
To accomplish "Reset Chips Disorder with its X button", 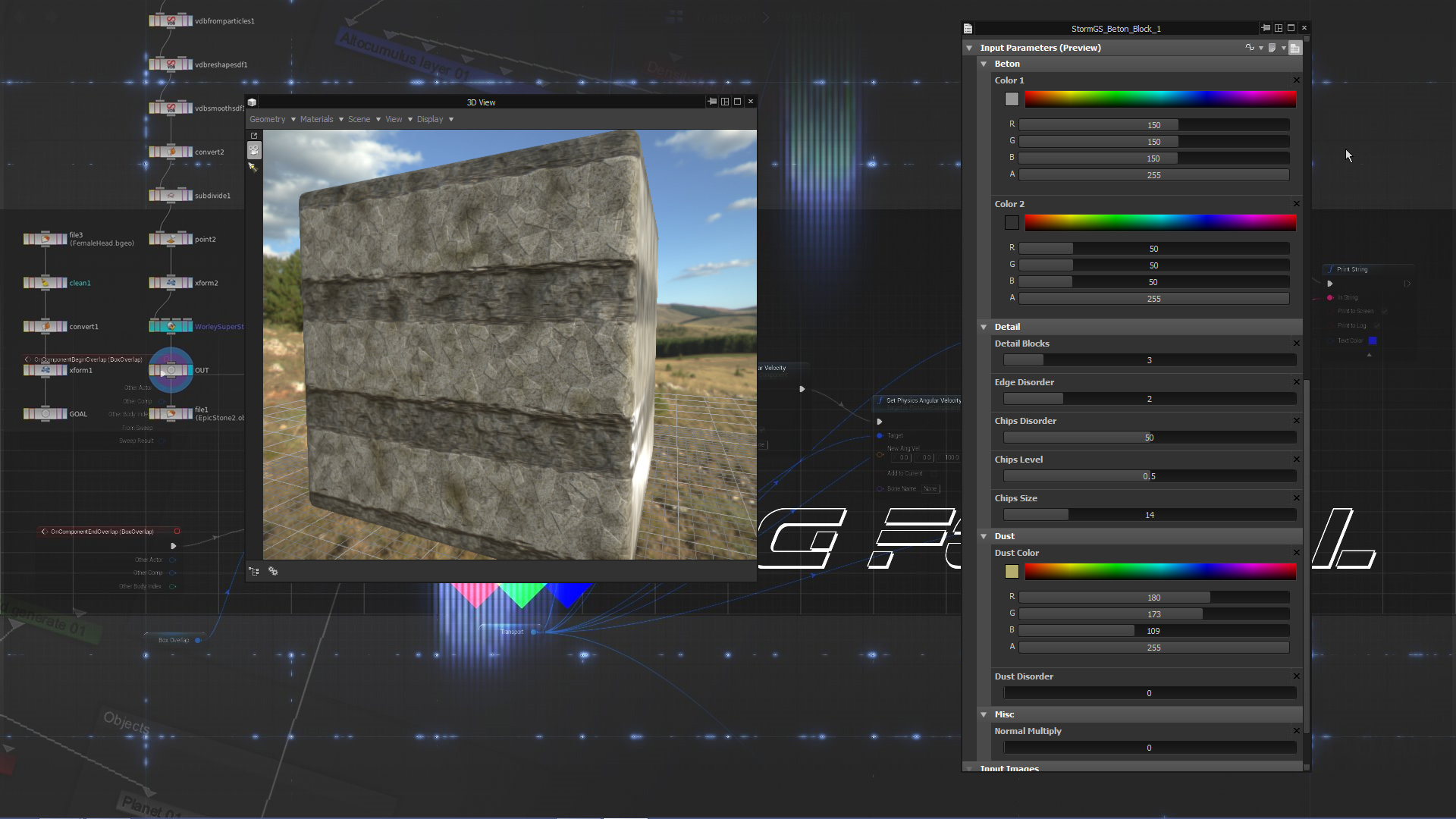I will 1296,421.
